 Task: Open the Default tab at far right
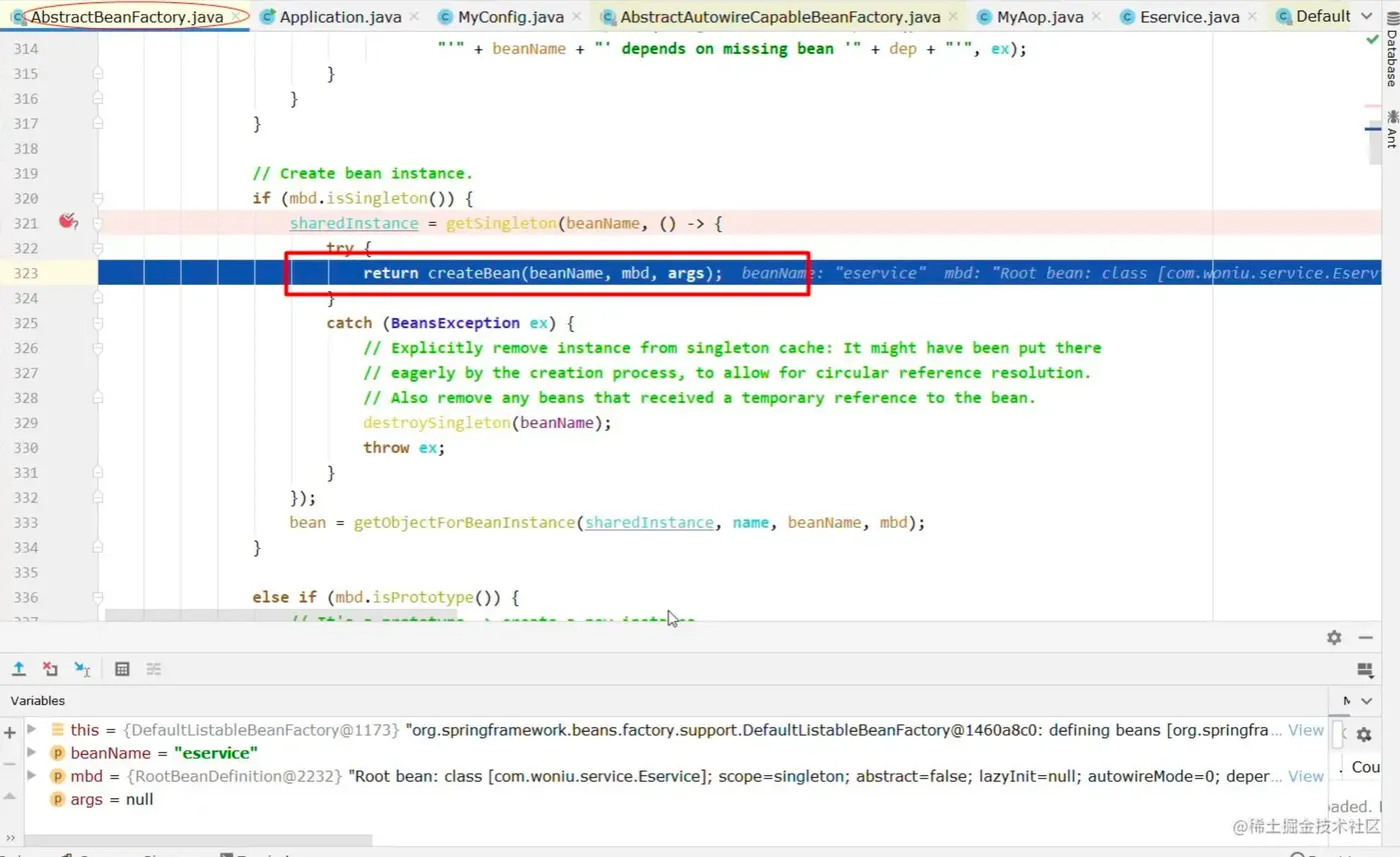[x=1313, y=17]
